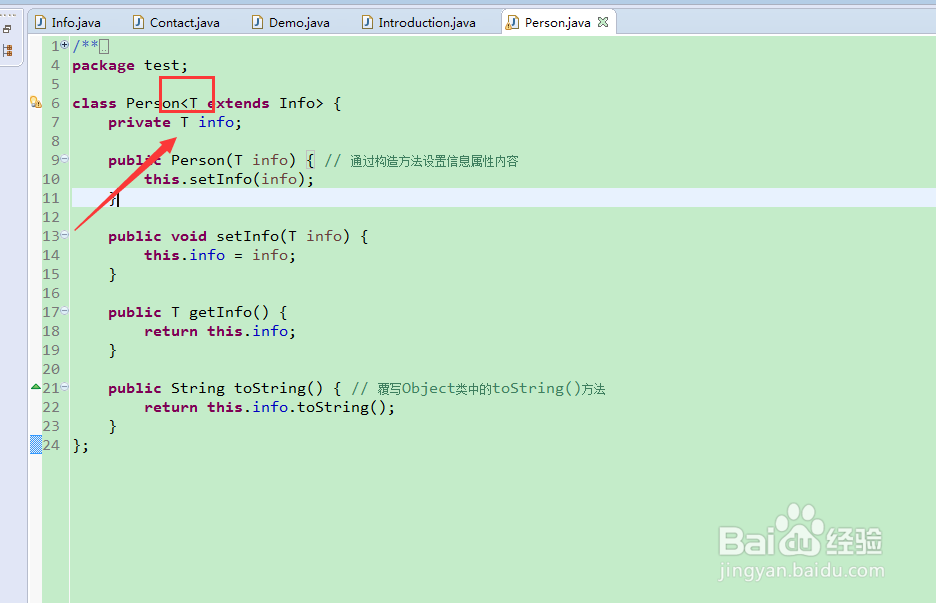Click 'getInfo()' method name on line 17
The height and width of the screenshot is (603, 936).
[229, 312]
